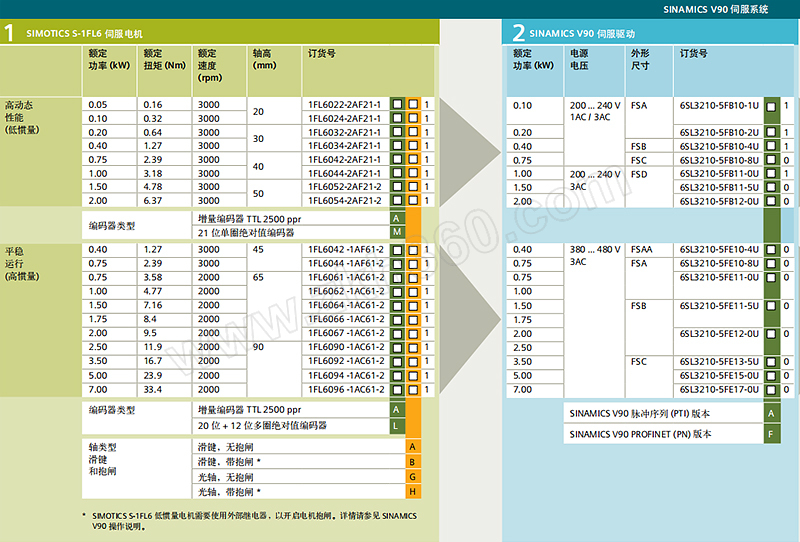Click the torque value 23.9
The height and width of the screenshot is (542, 800).
[153, 375]
